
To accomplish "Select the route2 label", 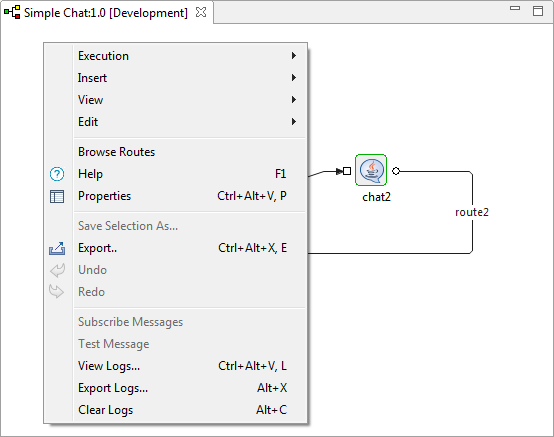I will 472,212.
